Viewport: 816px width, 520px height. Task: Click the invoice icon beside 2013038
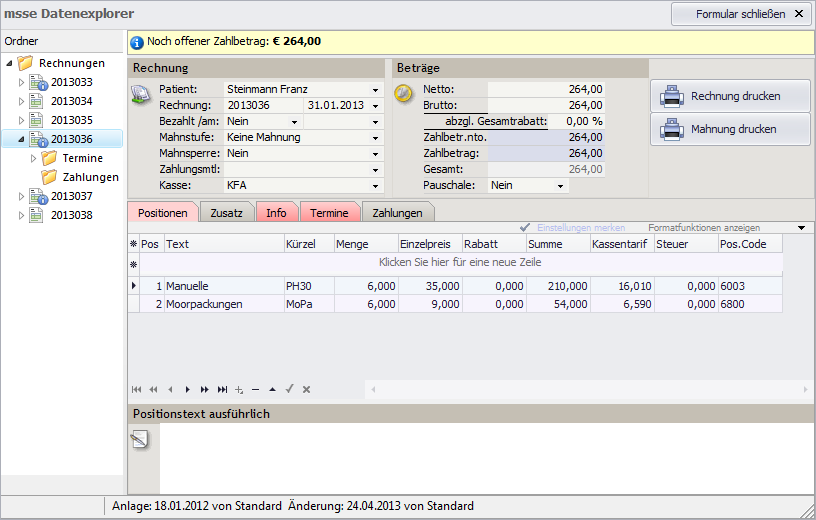click(x=36, y=215)
